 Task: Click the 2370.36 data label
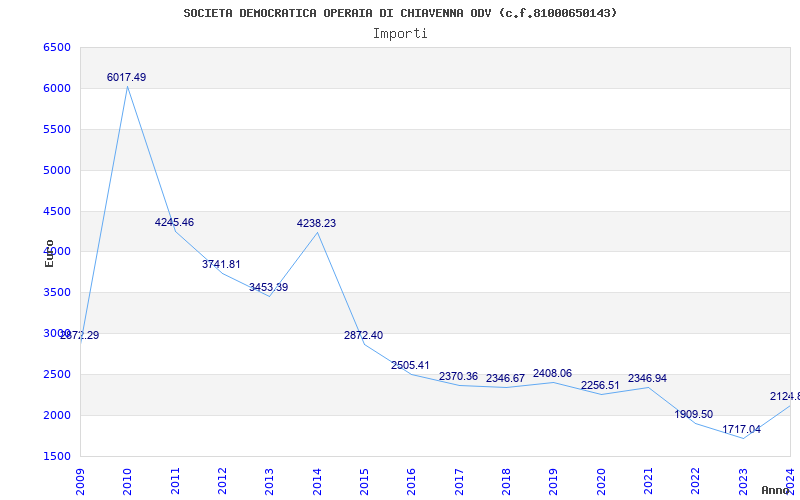point(458,377)
